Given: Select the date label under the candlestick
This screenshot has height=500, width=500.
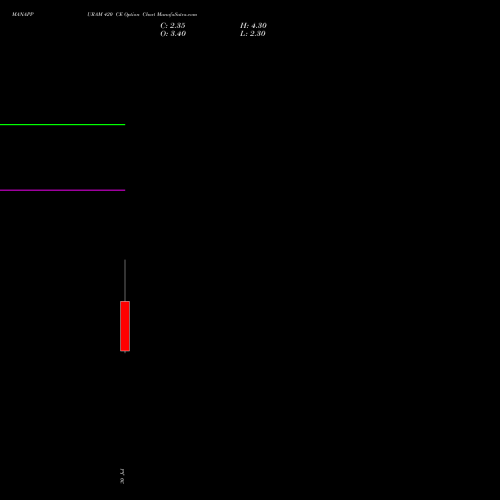Looking at the screenshot, I should point(122,476).
